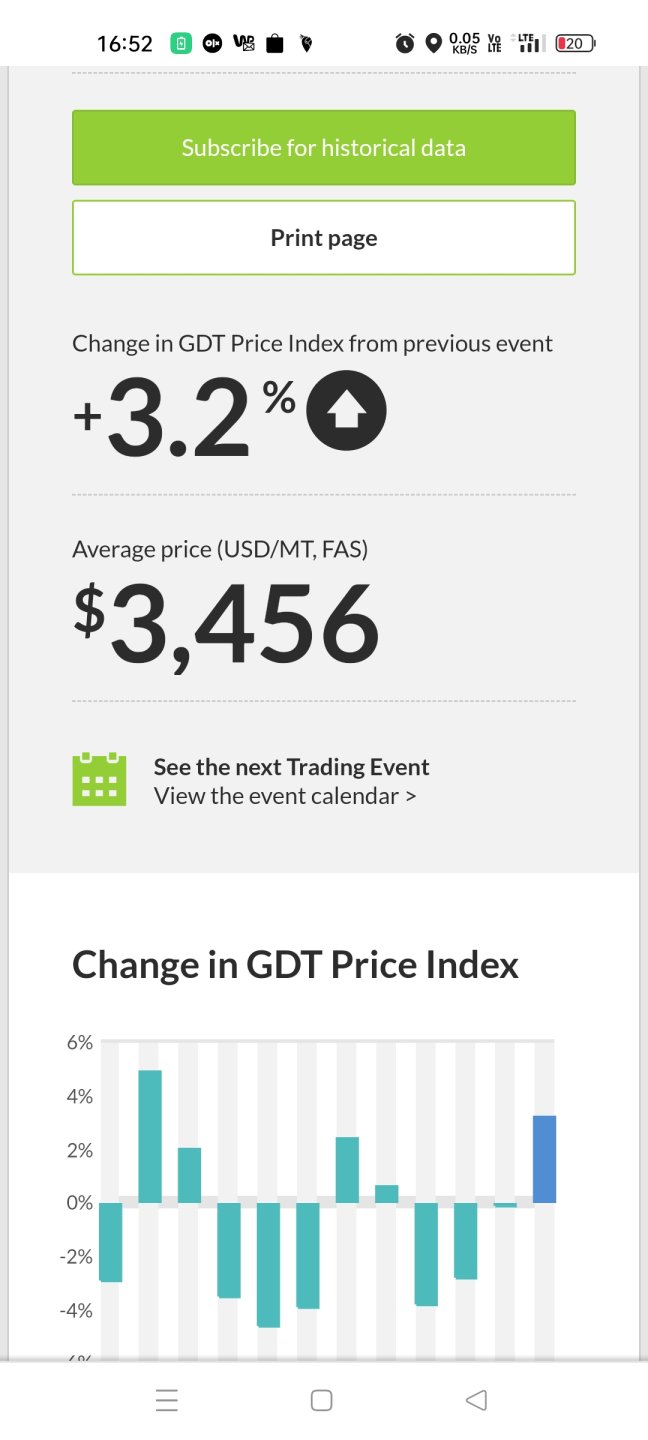Tap the battery level indicator
The width and height of the screenshot is (648, 1440).
[575, 43]
